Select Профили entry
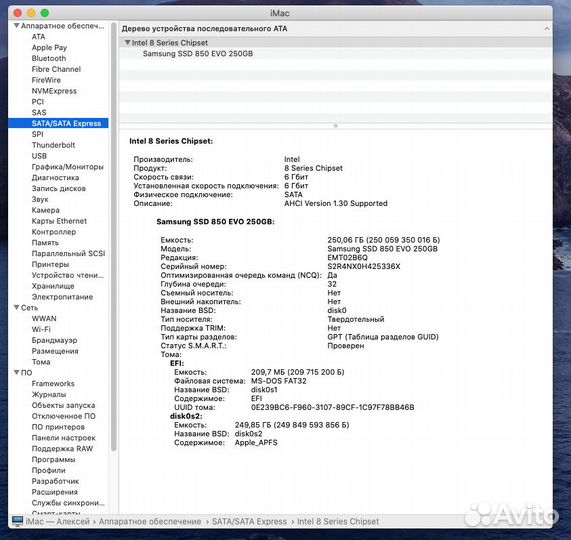 pos(48,470)
